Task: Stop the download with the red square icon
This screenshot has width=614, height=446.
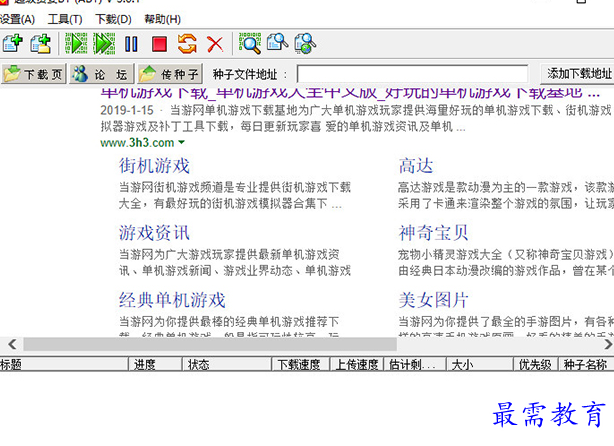Action: coord(159,44)
